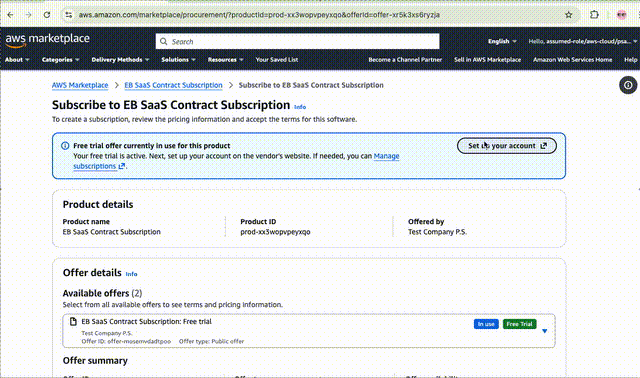Open browser profile avatar
640x378 pixels.
(622, 15)
